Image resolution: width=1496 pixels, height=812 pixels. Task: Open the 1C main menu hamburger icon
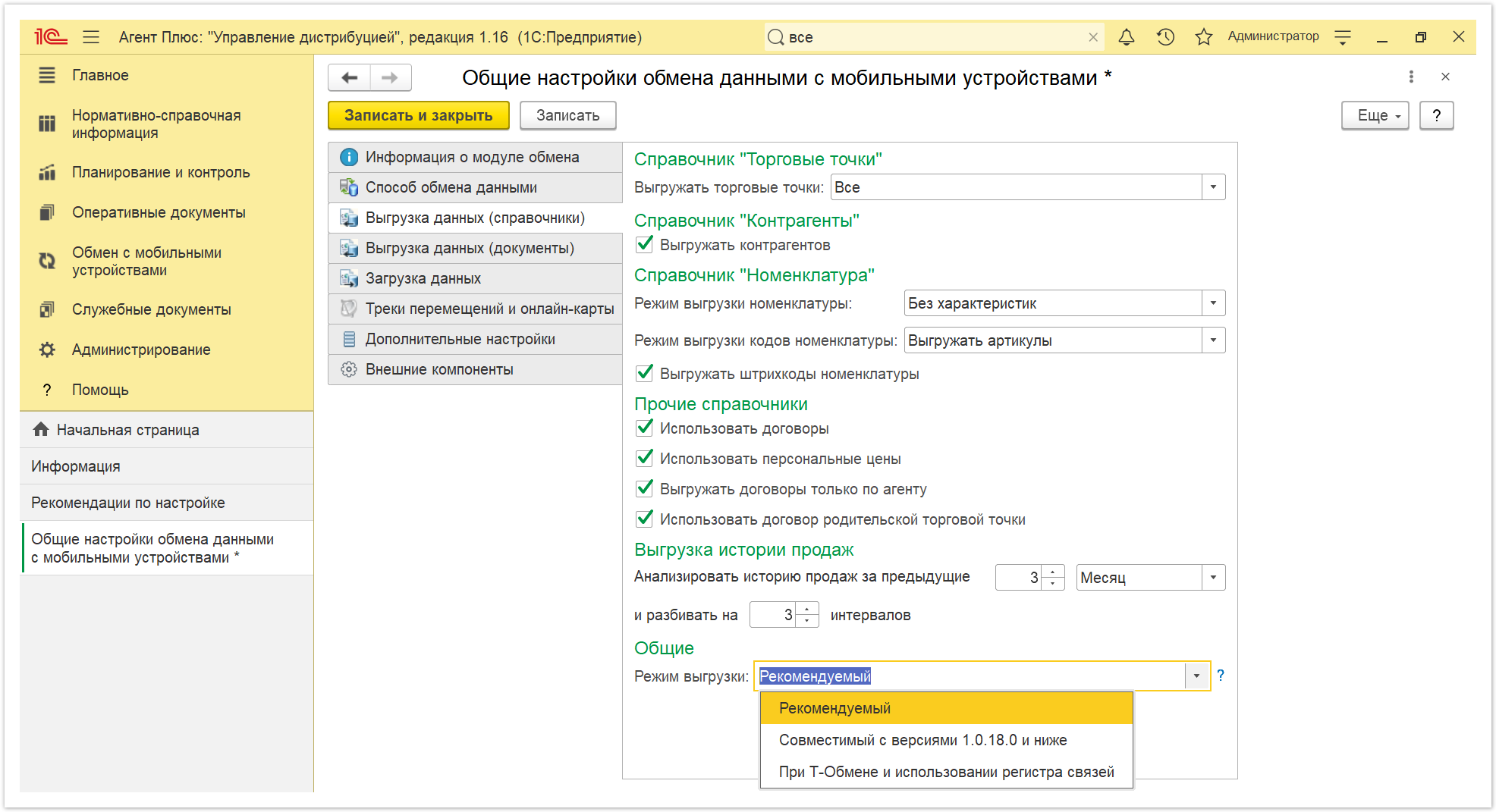pos(91,37)
